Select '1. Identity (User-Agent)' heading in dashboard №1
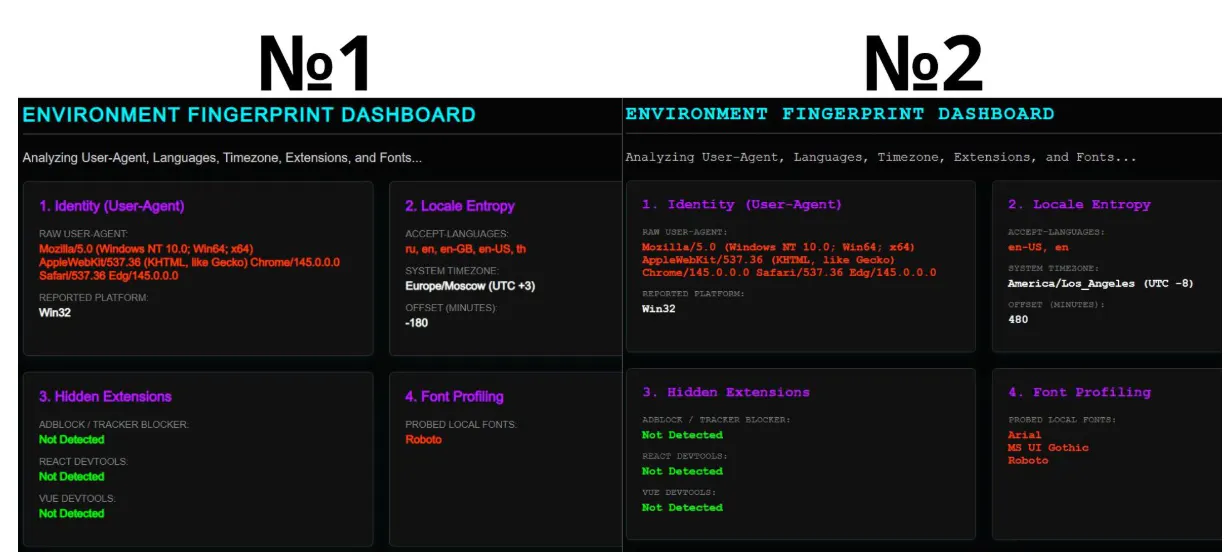 tap(112, 206)
